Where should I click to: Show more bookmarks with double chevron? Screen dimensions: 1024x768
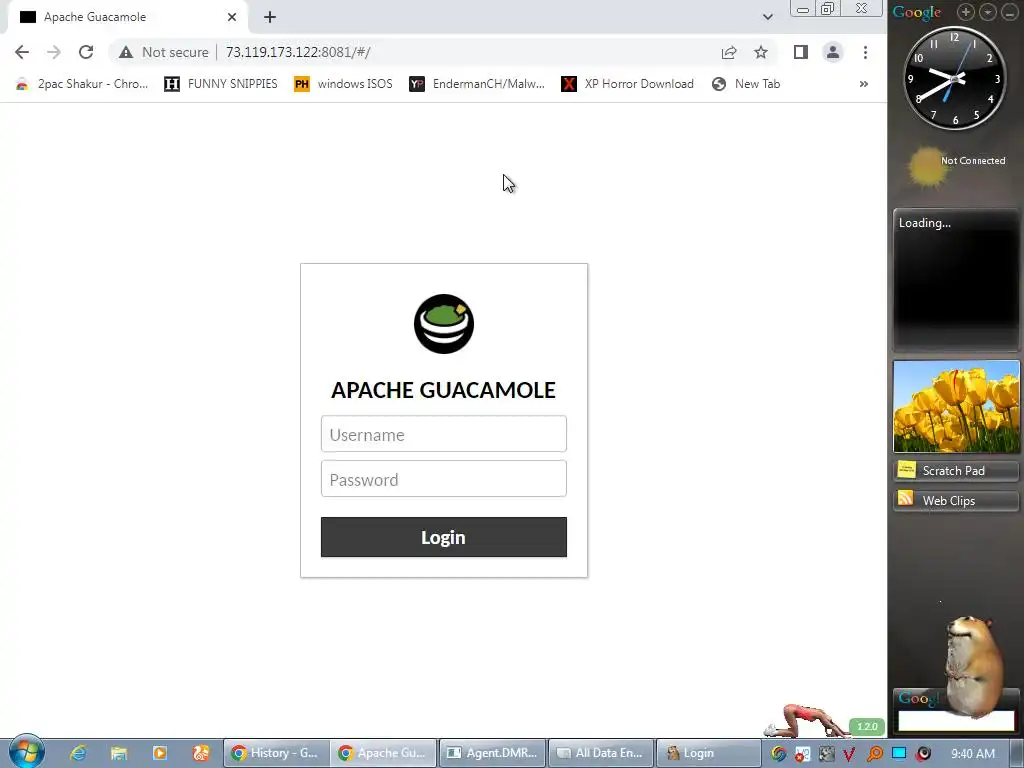863,84
